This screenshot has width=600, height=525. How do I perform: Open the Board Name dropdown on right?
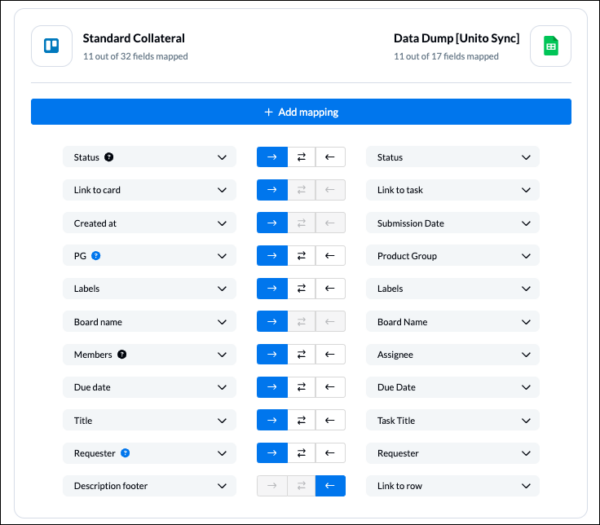[453, 321]
